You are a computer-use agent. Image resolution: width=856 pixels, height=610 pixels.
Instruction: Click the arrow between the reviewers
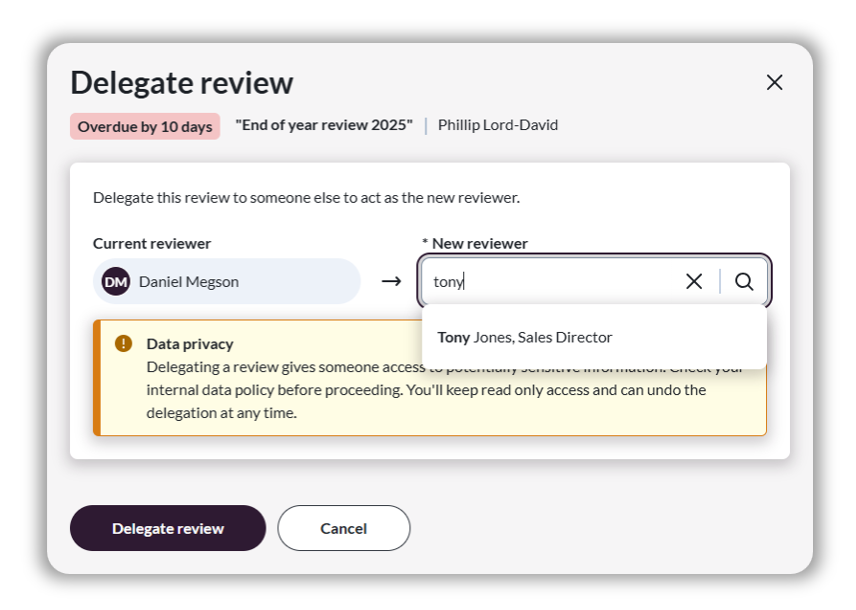391,282
